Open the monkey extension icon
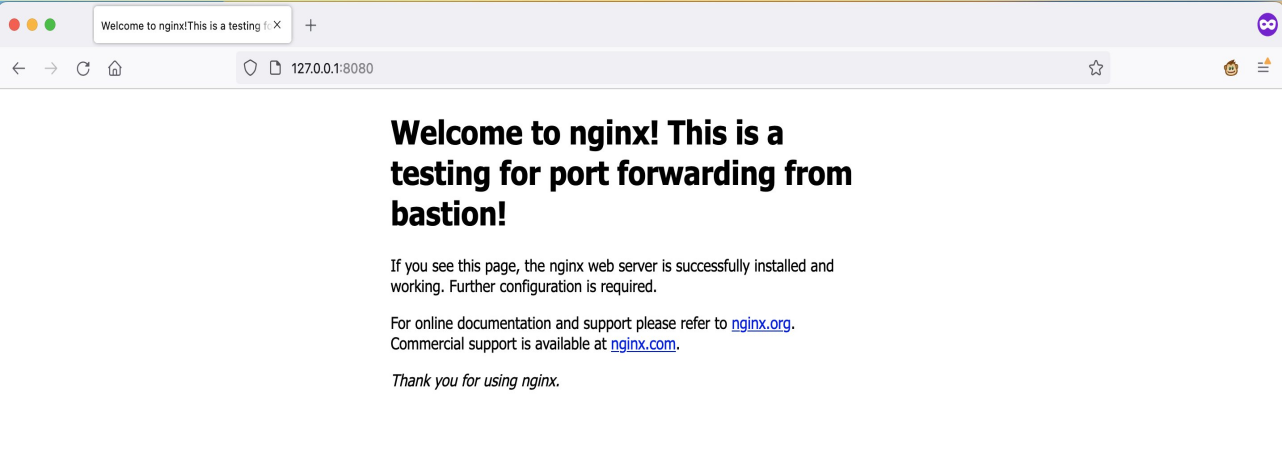1282x454 pixels. [1232, 69]
